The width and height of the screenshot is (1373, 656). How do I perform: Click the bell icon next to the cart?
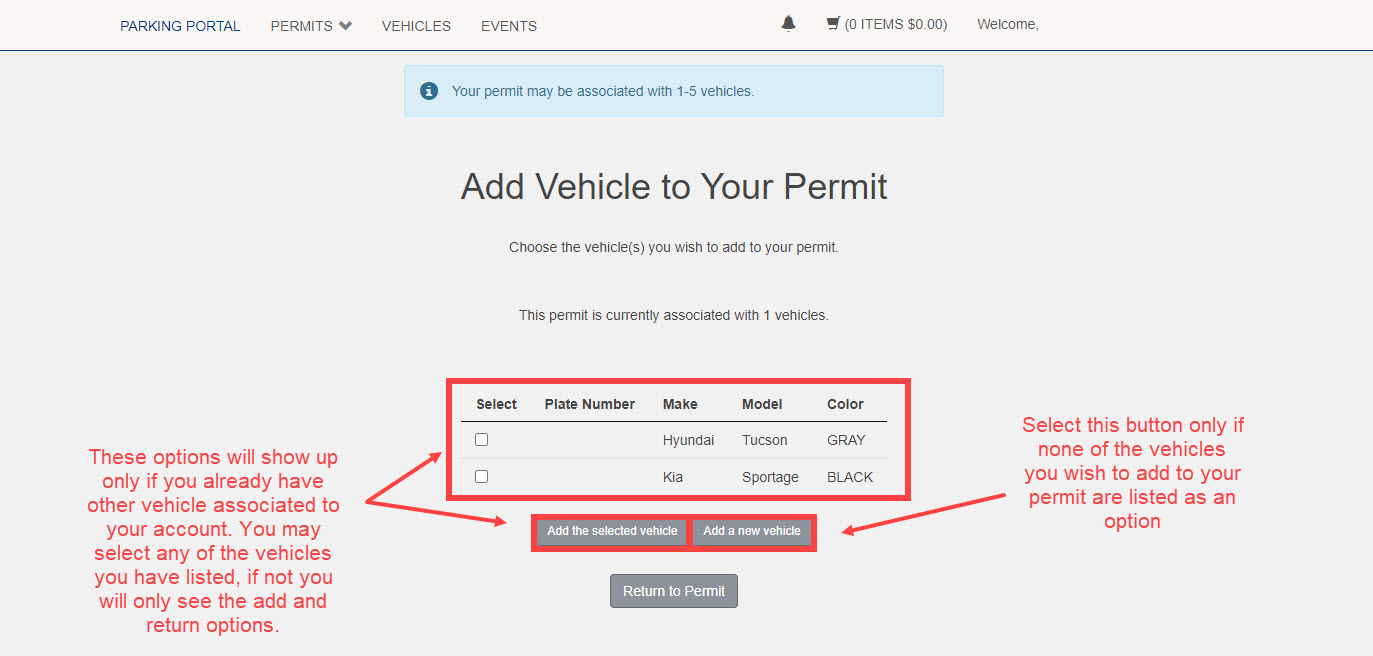click(x=788, y=22)
